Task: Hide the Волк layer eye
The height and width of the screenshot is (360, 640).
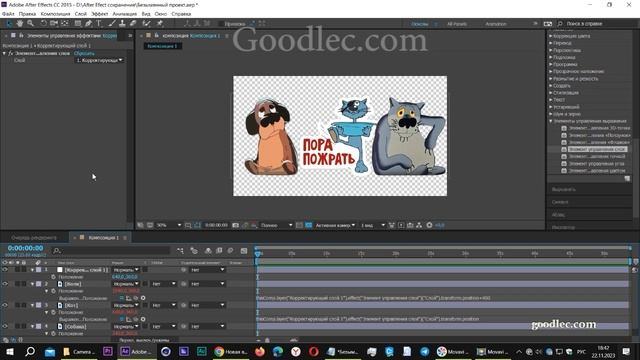Action: (5, 284)
